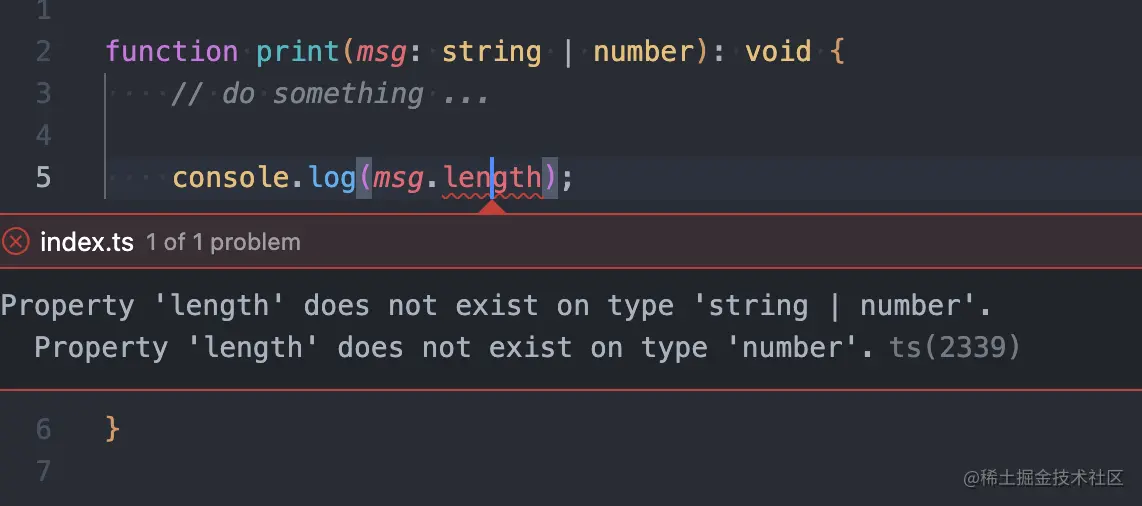Click the ts(2339) error code
The width and height of the screenshot is (1142, 506).
[955, 347]
